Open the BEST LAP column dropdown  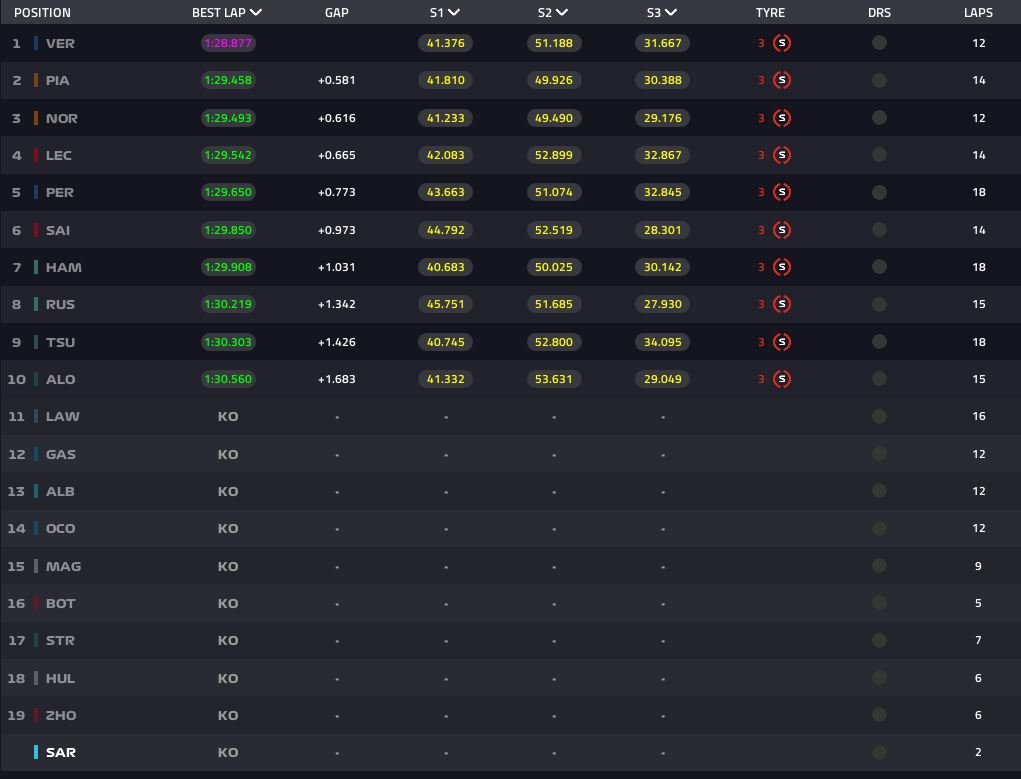(256, 13)
